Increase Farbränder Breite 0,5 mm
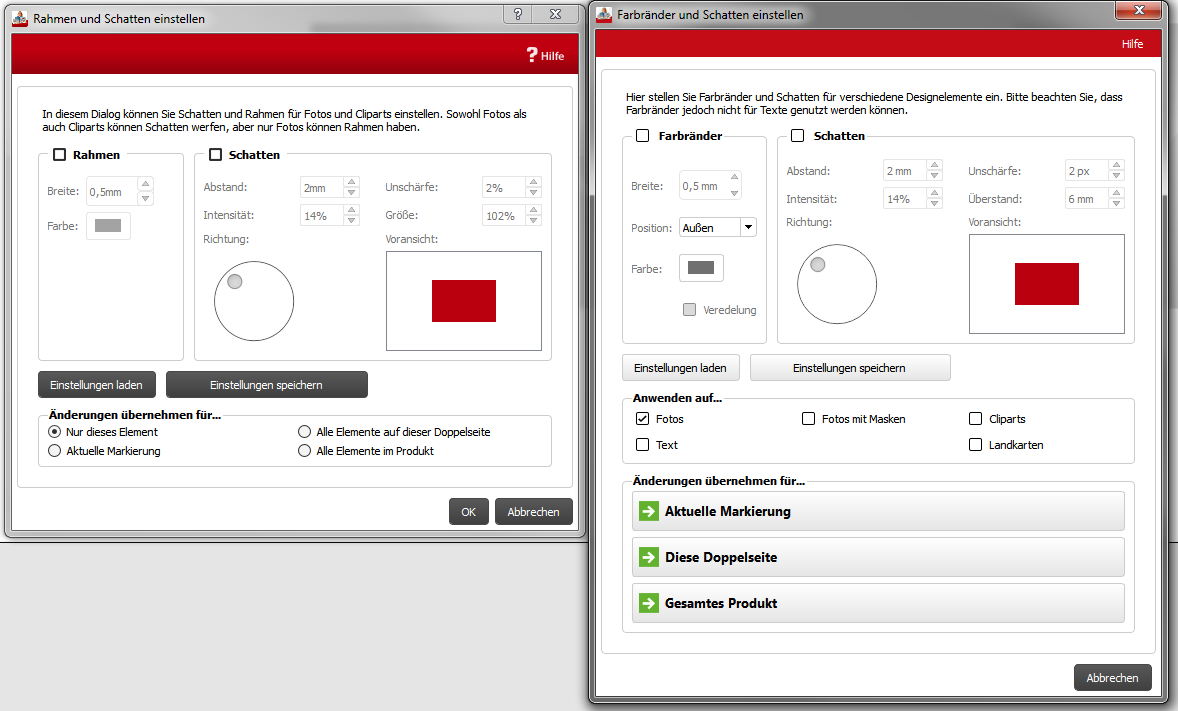Viewport: 1178px width, 711px height. point(735,177)
